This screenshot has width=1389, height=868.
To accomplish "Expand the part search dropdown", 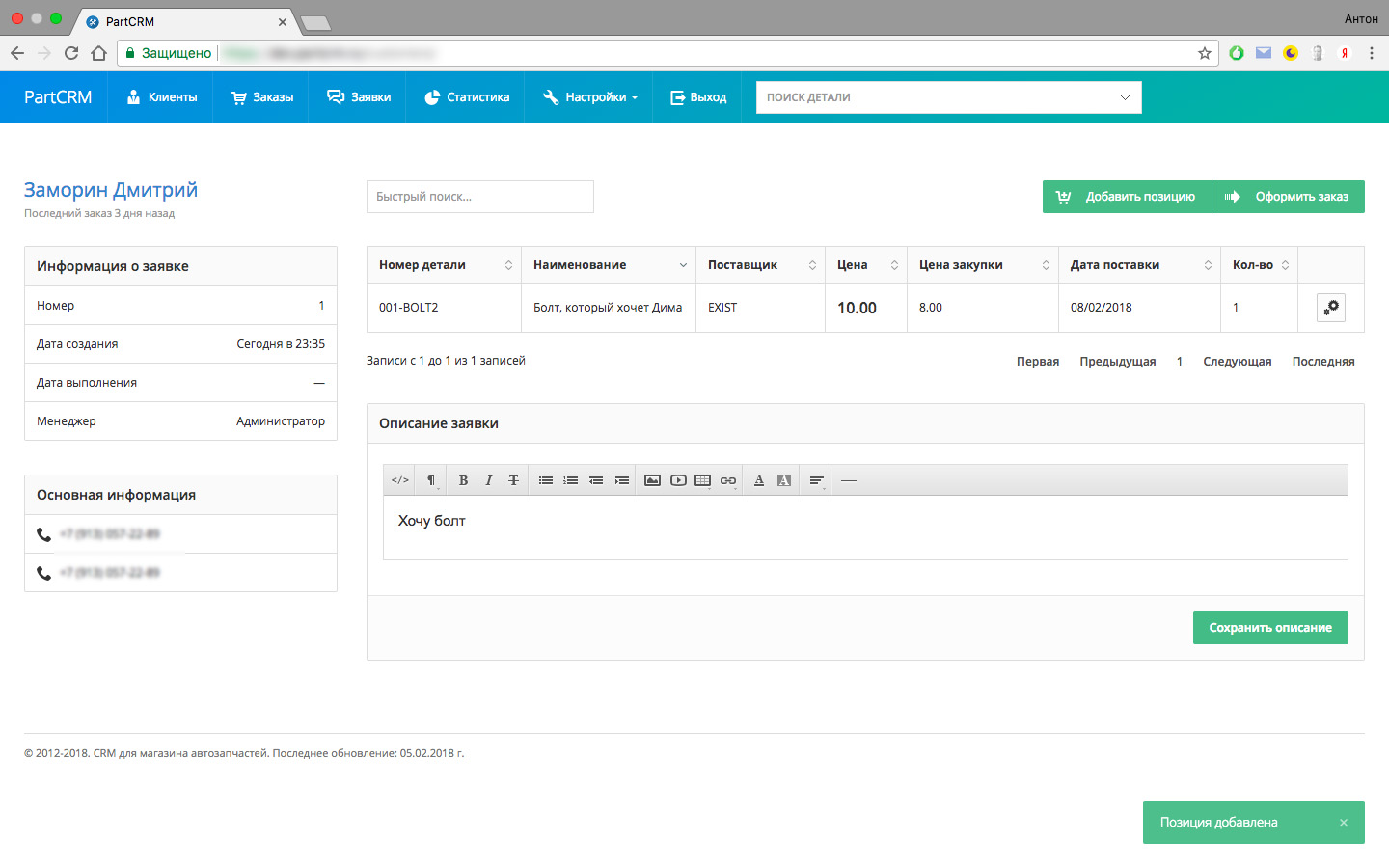I will (x=1124, y=97).
